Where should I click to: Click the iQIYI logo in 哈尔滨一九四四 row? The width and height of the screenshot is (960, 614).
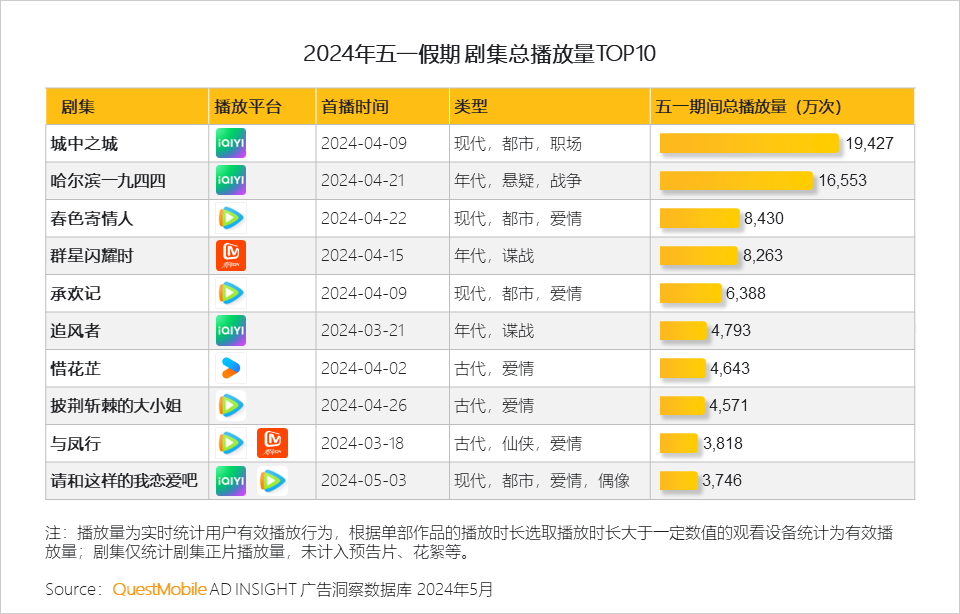click(231, 181)
